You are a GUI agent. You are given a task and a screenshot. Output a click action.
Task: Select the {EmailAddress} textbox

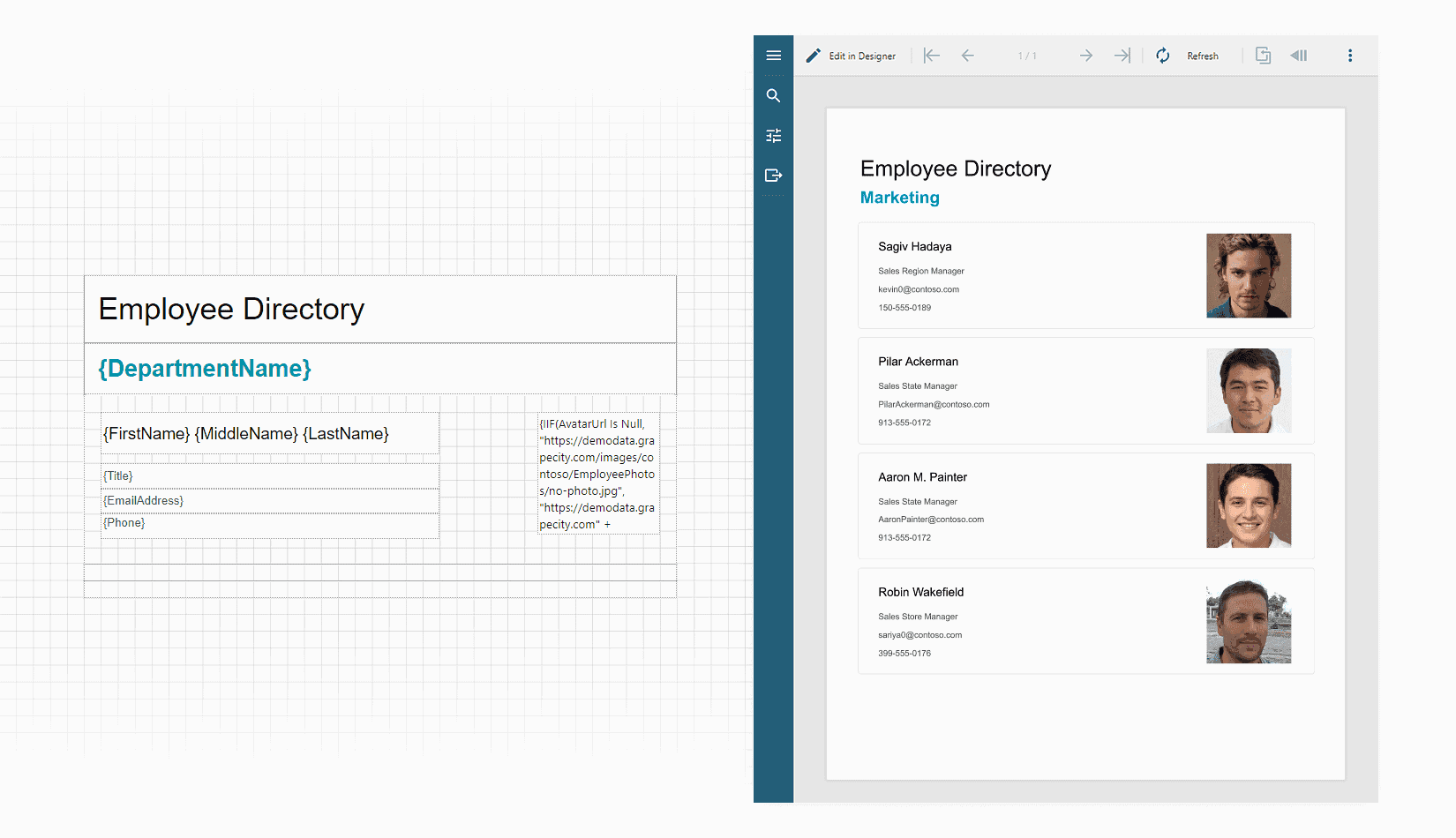[x=270, y=501]
